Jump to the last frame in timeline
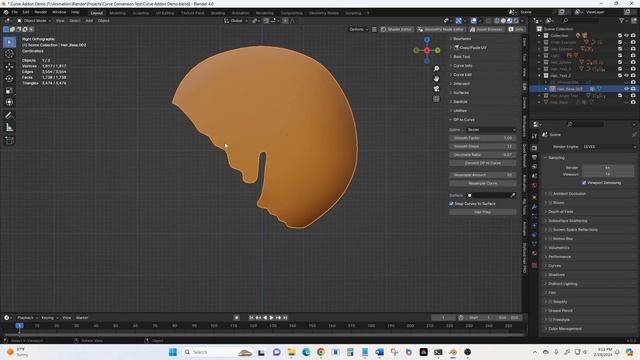The image size is (640, 360). coord(285,318)
